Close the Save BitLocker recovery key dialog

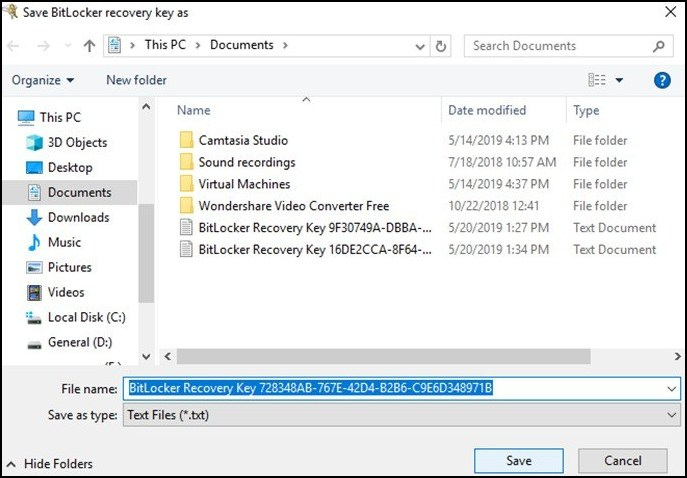click(x=670, y=12)
